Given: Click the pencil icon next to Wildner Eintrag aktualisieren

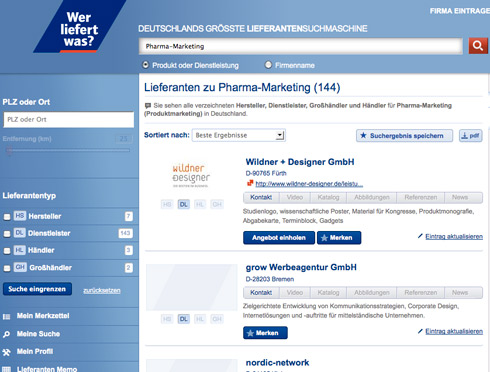Looking at the screenshot, I should [x=420, y=236].
